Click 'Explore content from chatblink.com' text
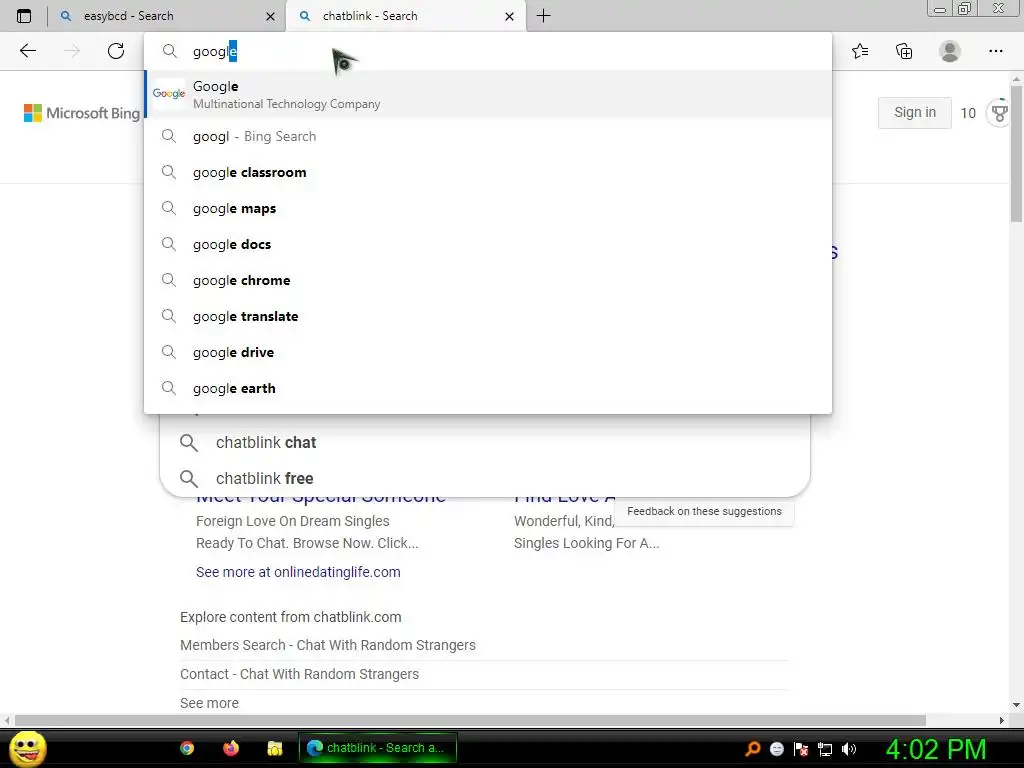The height and width of the screenshot is (768, 1024). coord(291,617)
